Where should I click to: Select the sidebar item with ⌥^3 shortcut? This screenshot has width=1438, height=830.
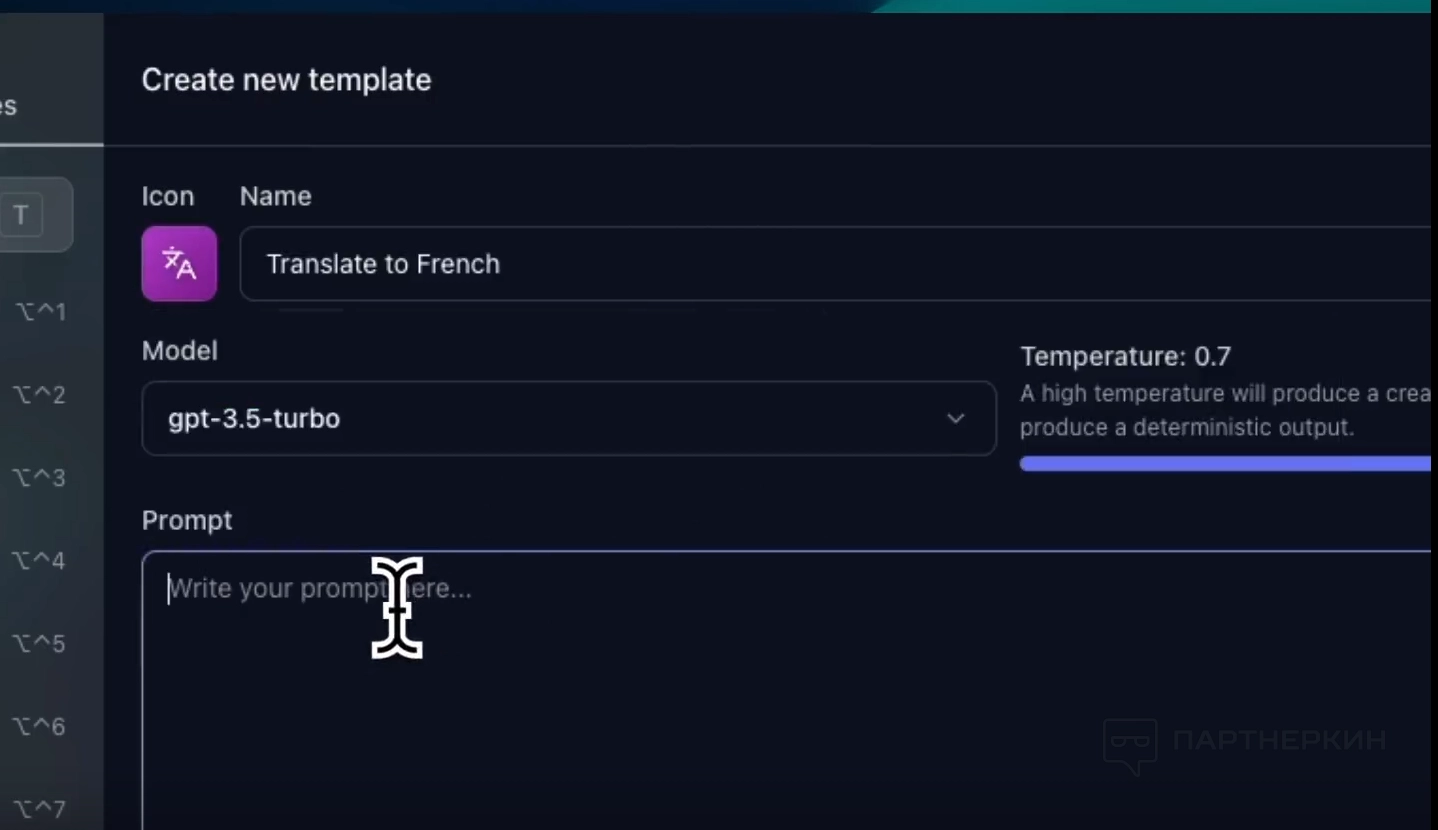pyautogui.click(x=40, y=478)
